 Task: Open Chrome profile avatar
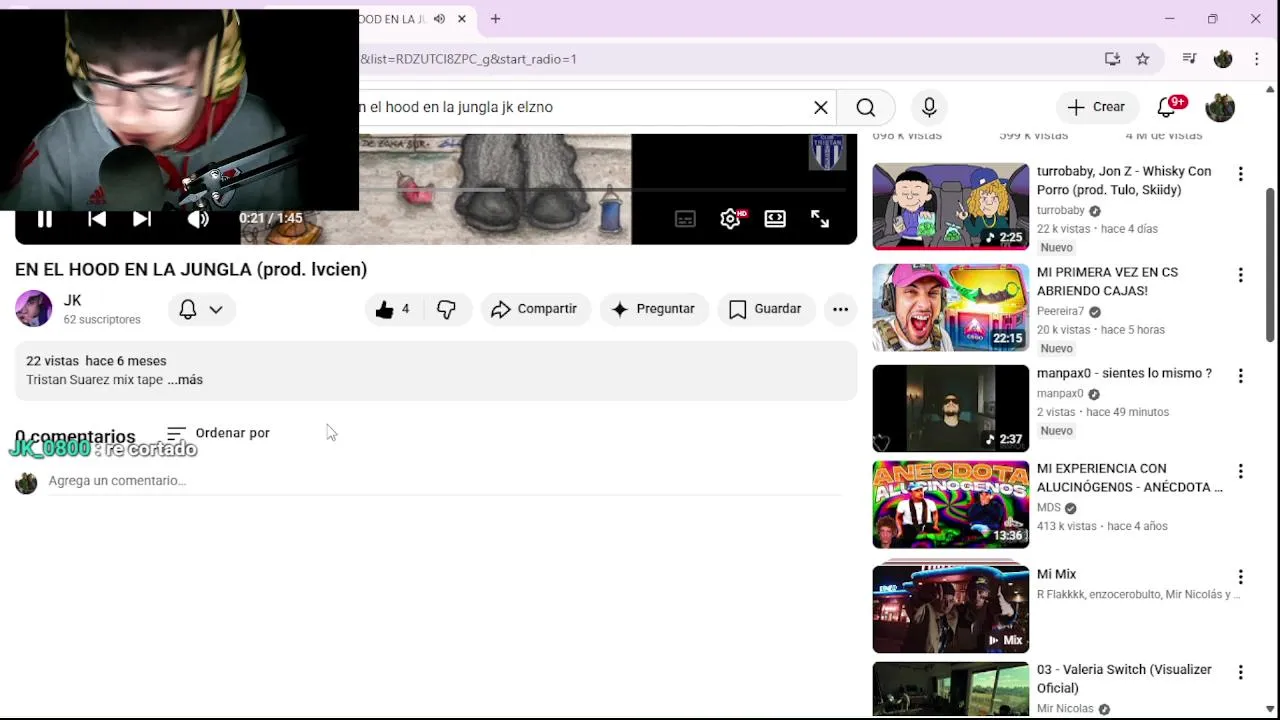tap(1223, 59)
